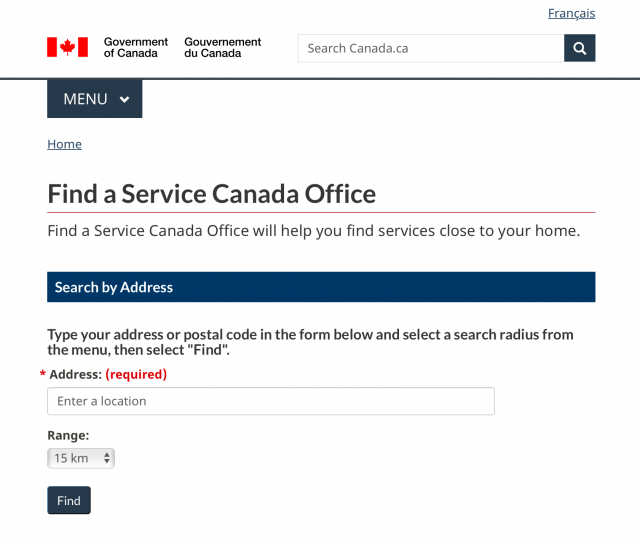Switch language to Français
The width and height of the screenshot is (640, 542).
pyautogui.click(x=571, y=13)
